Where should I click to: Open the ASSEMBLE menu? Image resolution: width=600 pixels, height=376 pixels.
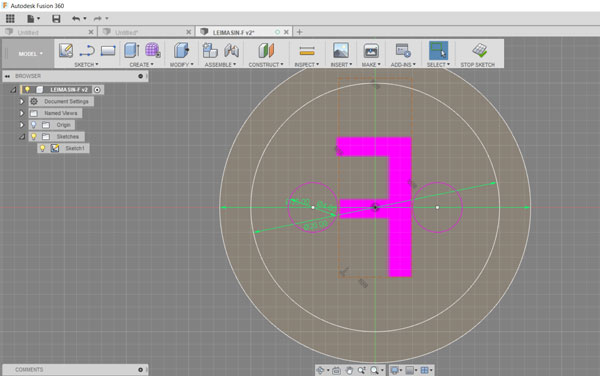coord(220,65)
